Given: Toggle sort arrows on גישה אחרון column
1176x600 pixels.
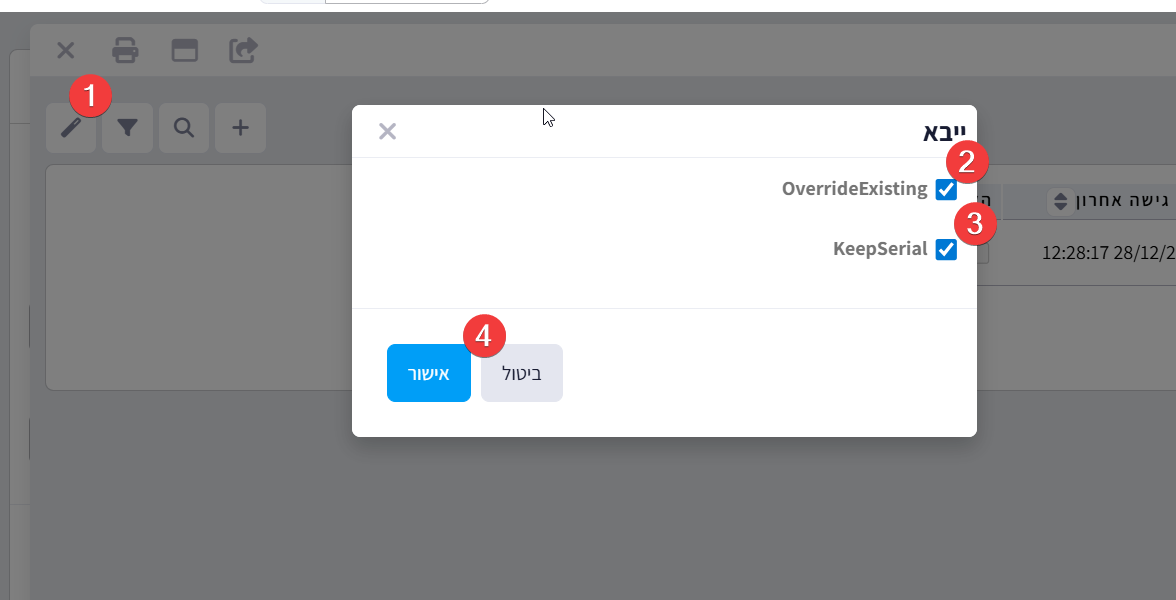Looking at the screenshot, I should 1061,202.
